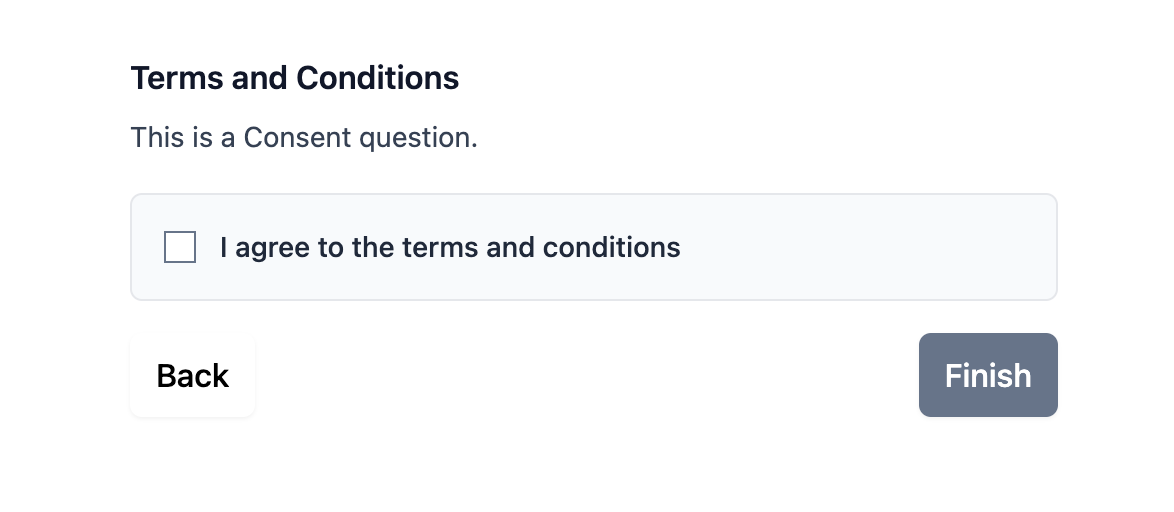Click the word 'Consent' in the description

[x=297, y=138]
